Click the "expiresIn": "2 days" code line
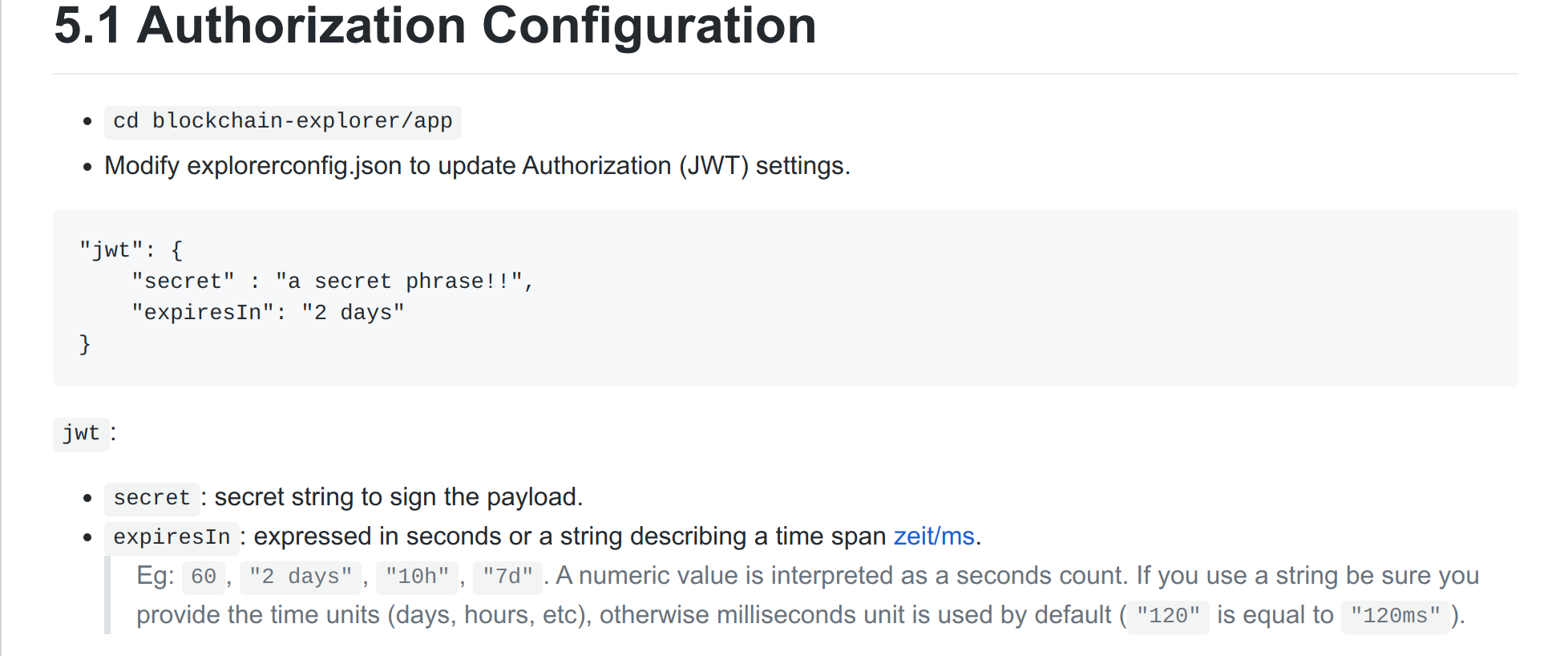The width and height of the screenshot is (1568, 656). point(268,313)
